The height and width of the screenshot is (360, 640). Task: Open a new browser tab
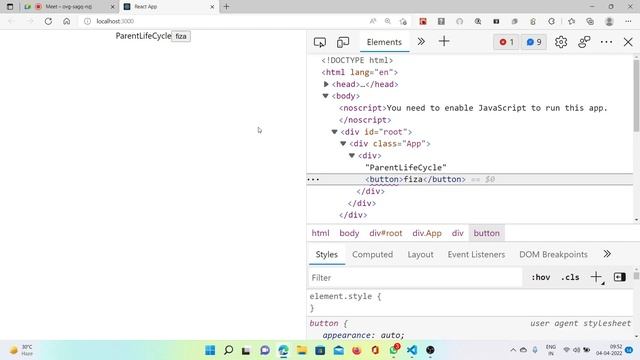tap(227, 7)
